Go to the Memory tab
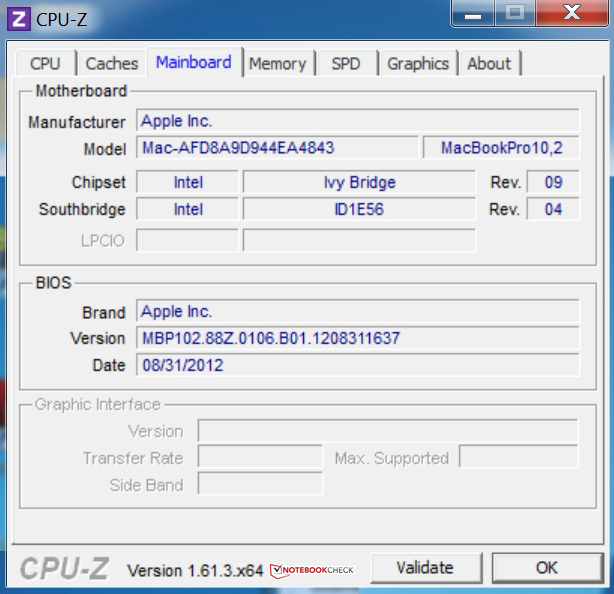This screenshot has height=594, width=614. pyautogui.click(x=278, y=63)
